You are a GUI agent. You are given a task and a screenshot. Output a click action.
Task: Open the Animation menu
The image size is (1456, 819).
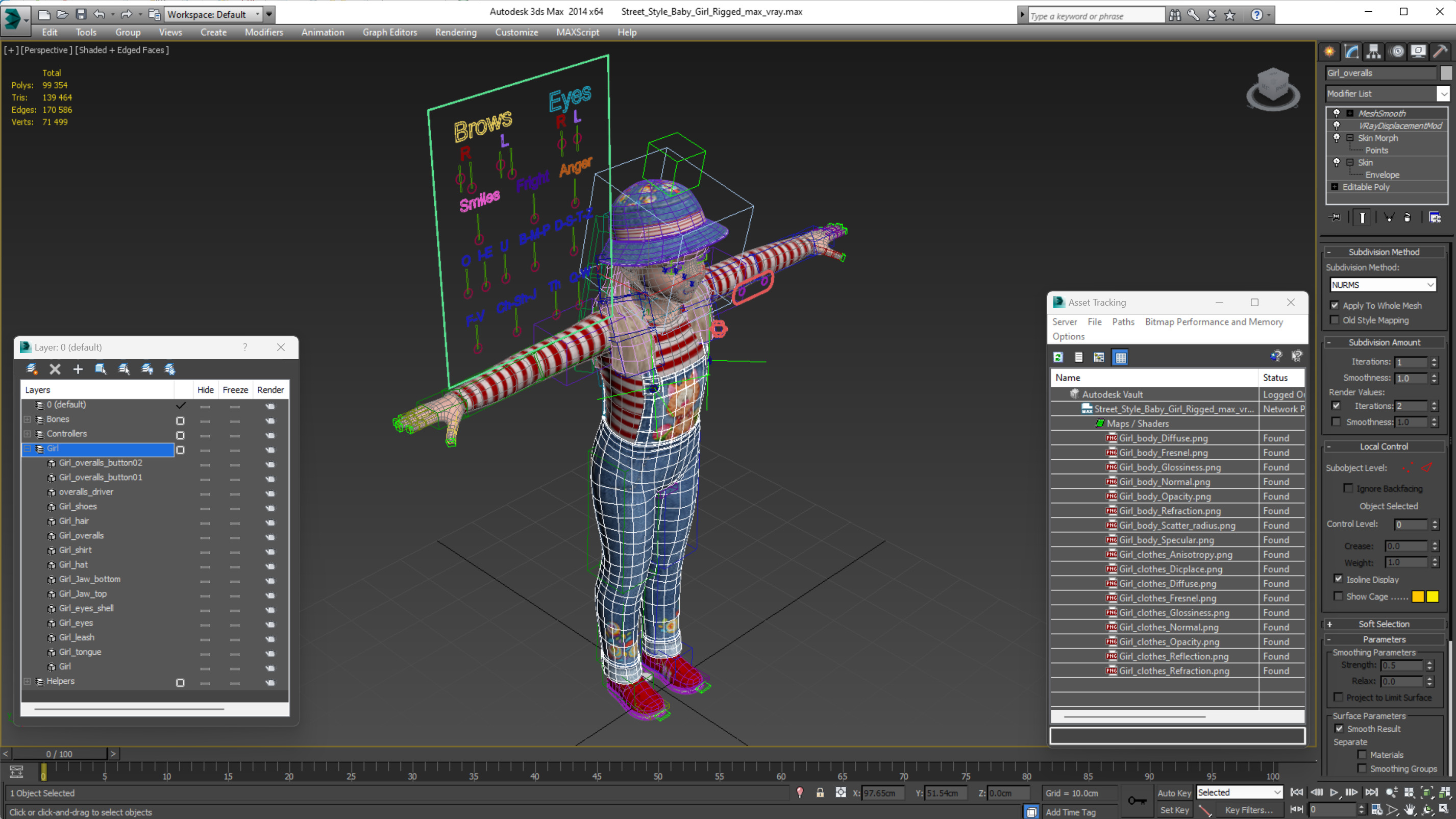[x=322, y=32]
